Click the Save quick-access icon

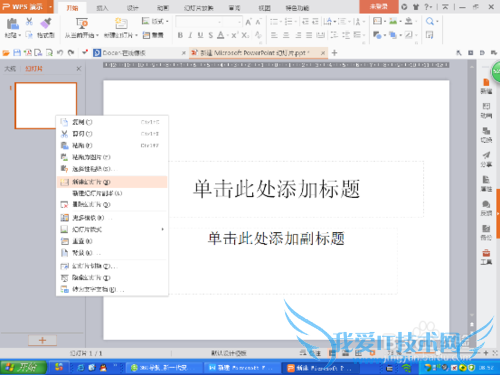coord(17,53)
